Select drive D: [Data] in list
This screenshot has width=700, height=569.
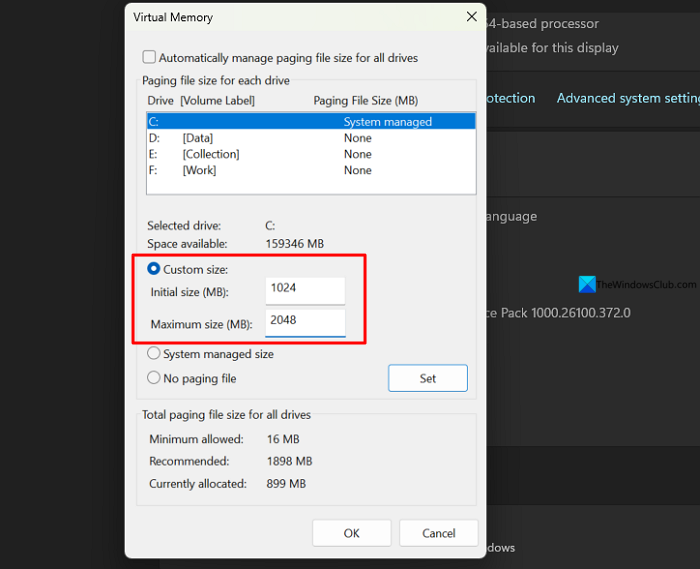click(x=311, y=138)
